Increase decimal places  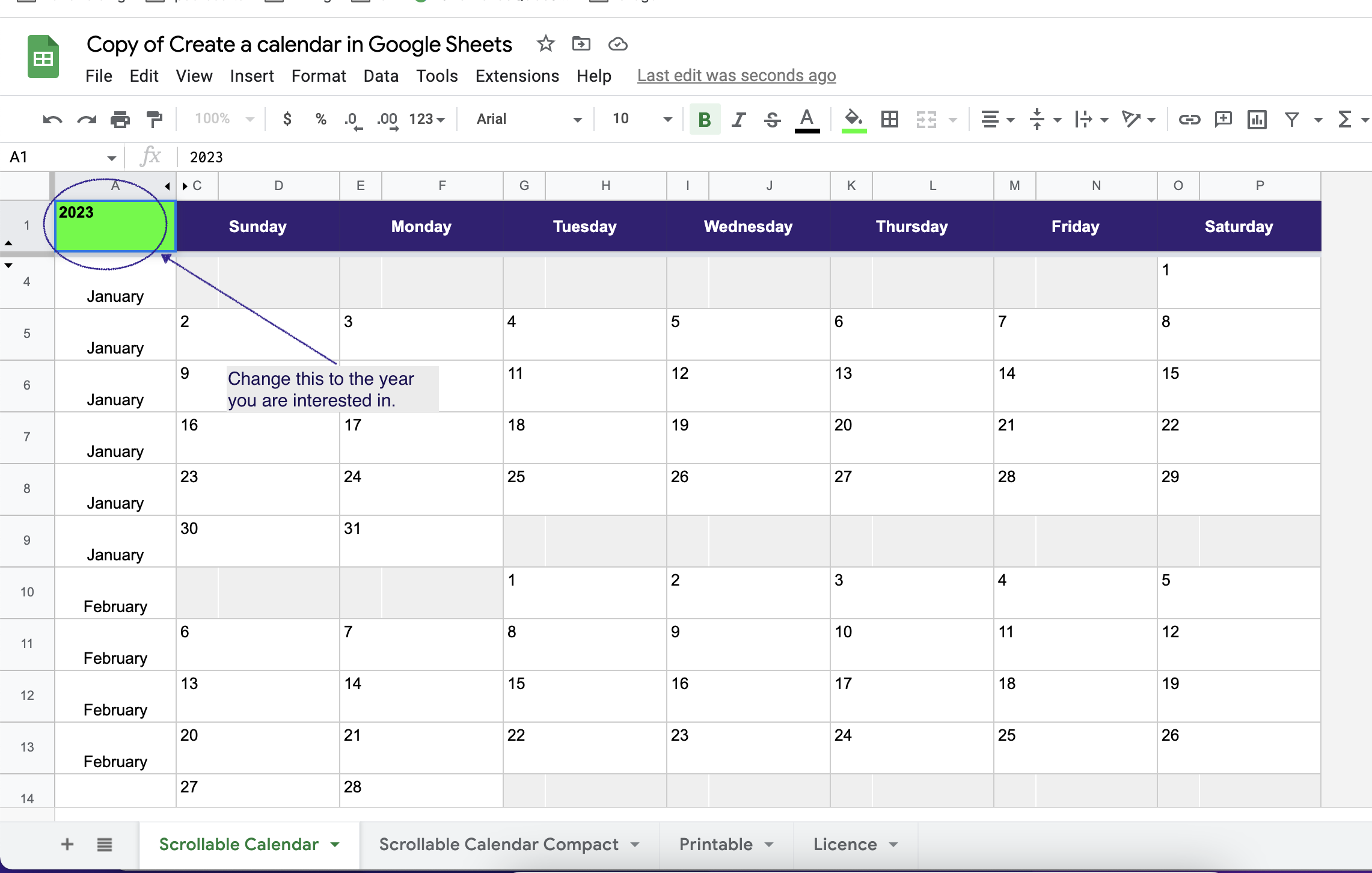[x=388, y=120]
